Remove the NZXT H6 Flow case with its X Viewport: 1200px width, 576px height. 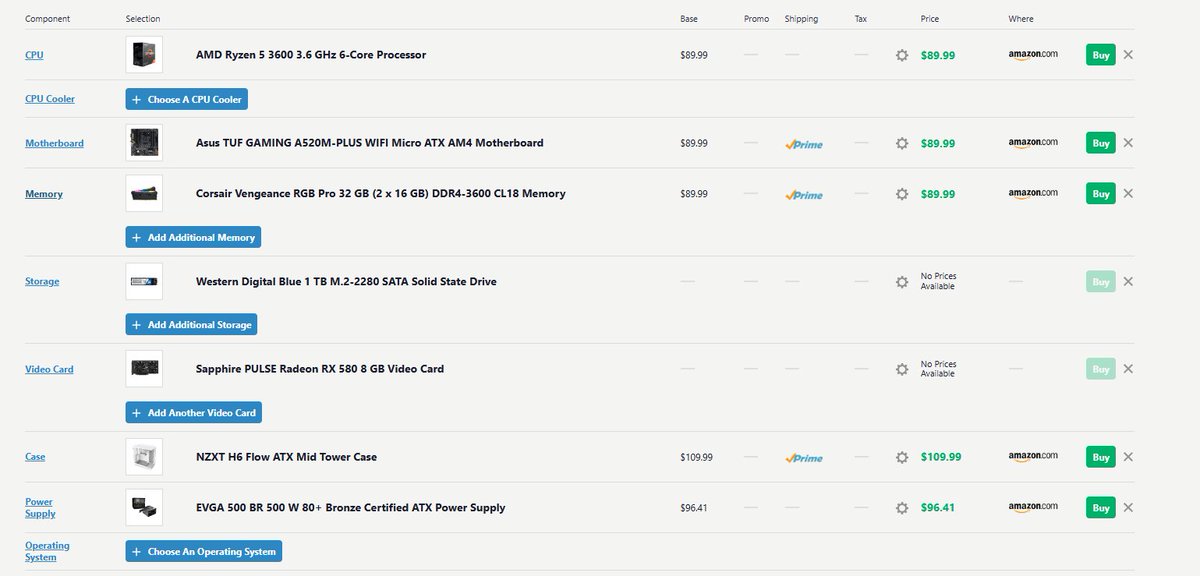1128,457
